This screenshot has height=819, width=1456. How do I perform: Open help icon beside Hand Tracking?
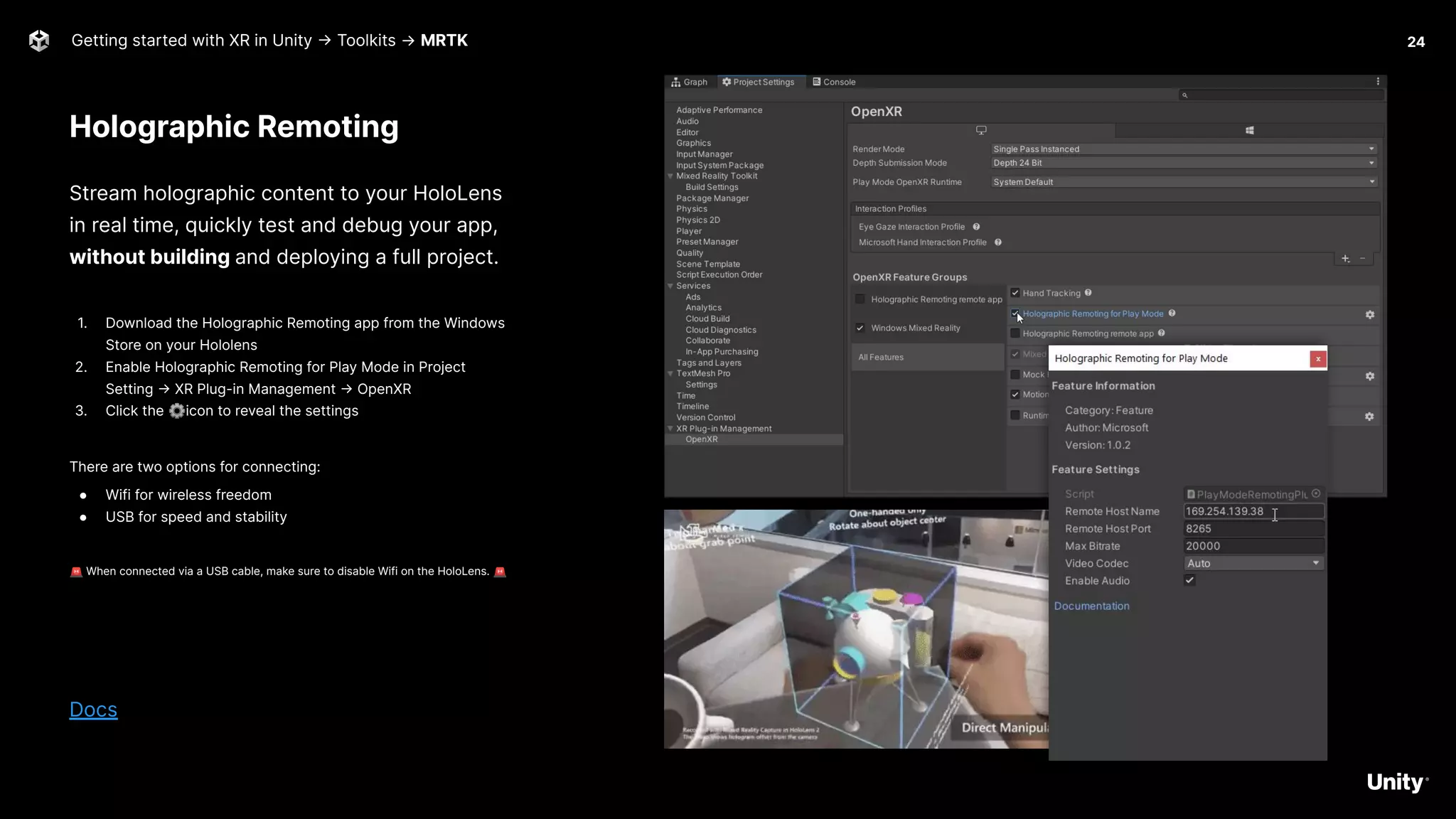pos(1088,293)
